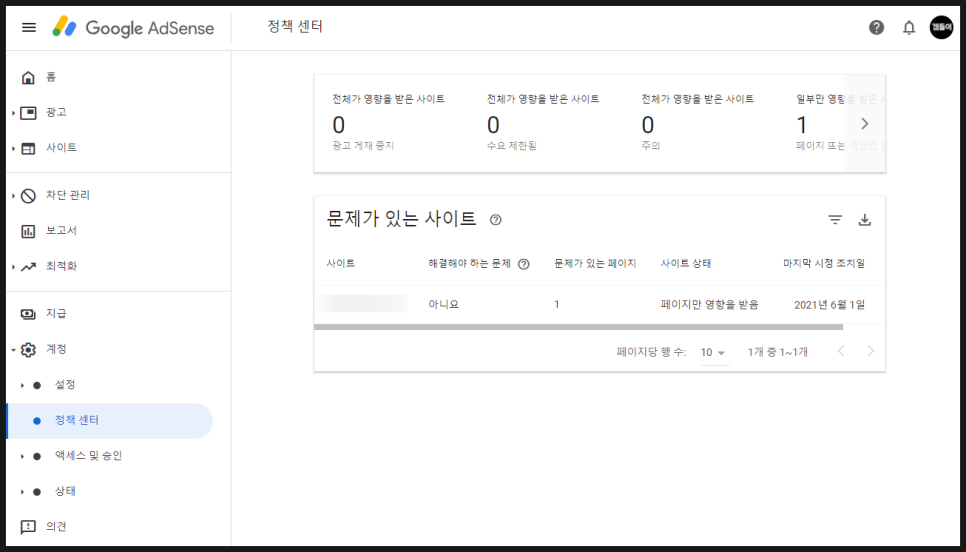The height and width of the screenshot is (552, 966).
Task: Click the 계정 account gear icon
Action: point(28,350)
